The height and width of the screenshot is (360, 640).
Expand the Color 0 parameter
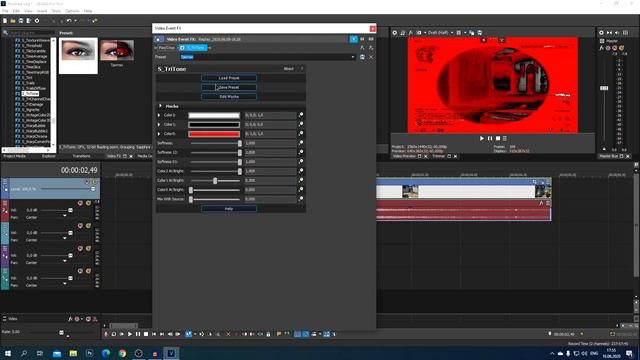[x=159, y=134]
